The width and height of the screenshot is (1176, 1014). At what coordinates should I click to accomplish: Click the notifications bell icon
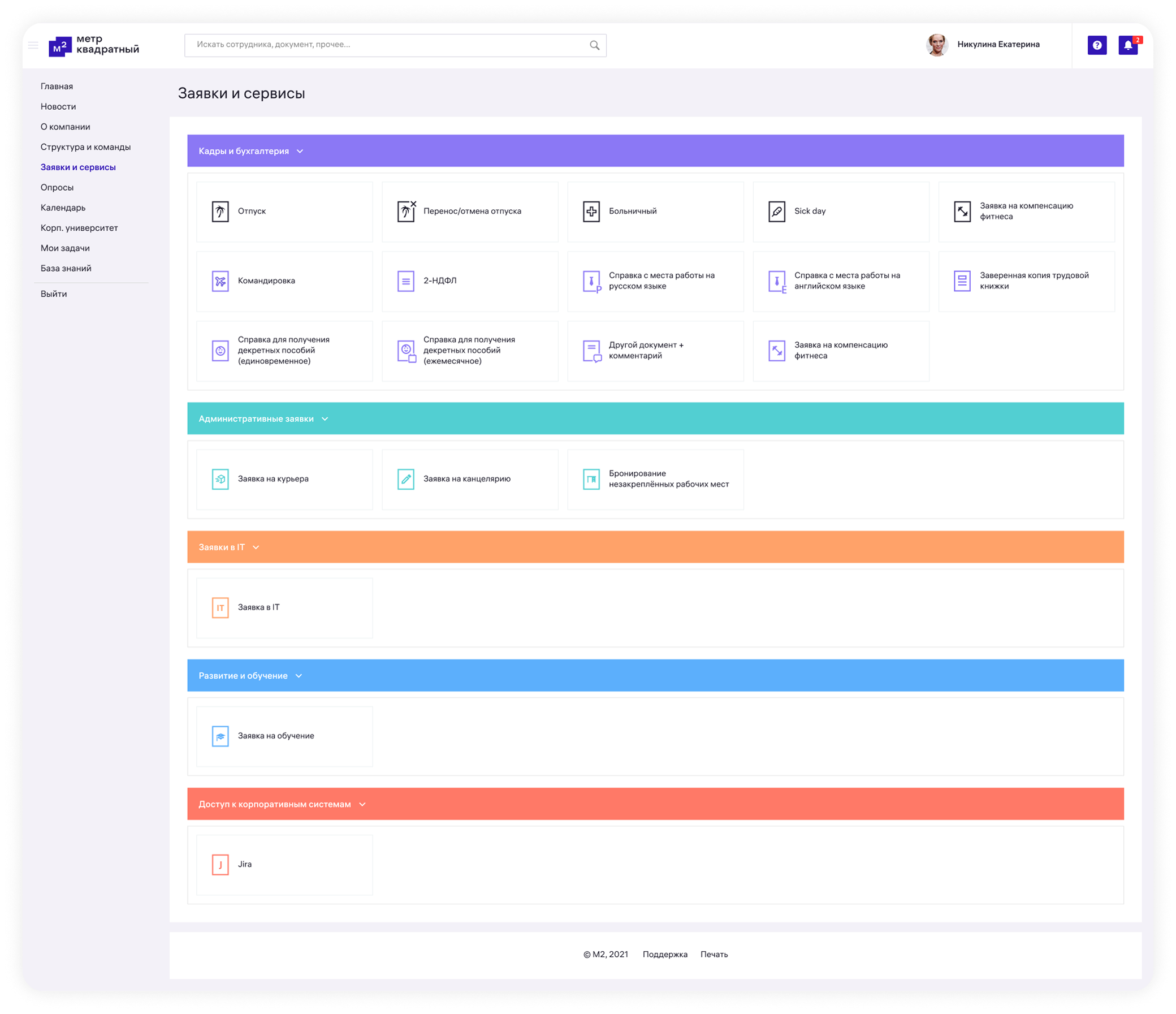[1127, 45]
